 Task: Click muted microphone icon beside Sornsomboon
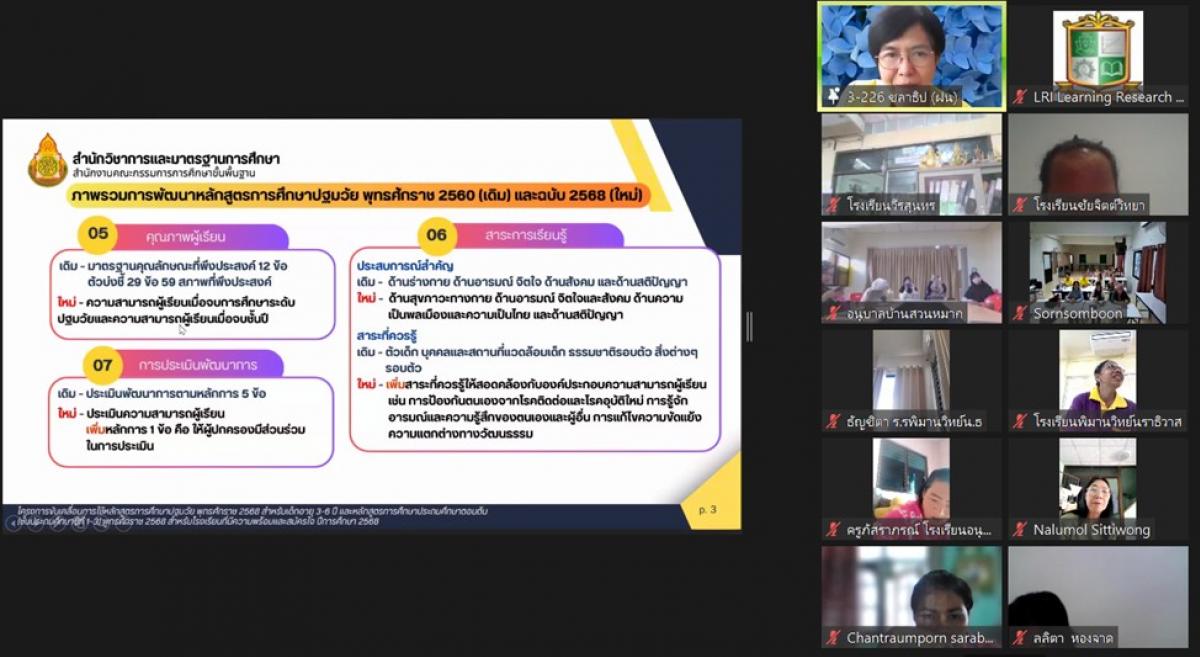(1020, 313)
